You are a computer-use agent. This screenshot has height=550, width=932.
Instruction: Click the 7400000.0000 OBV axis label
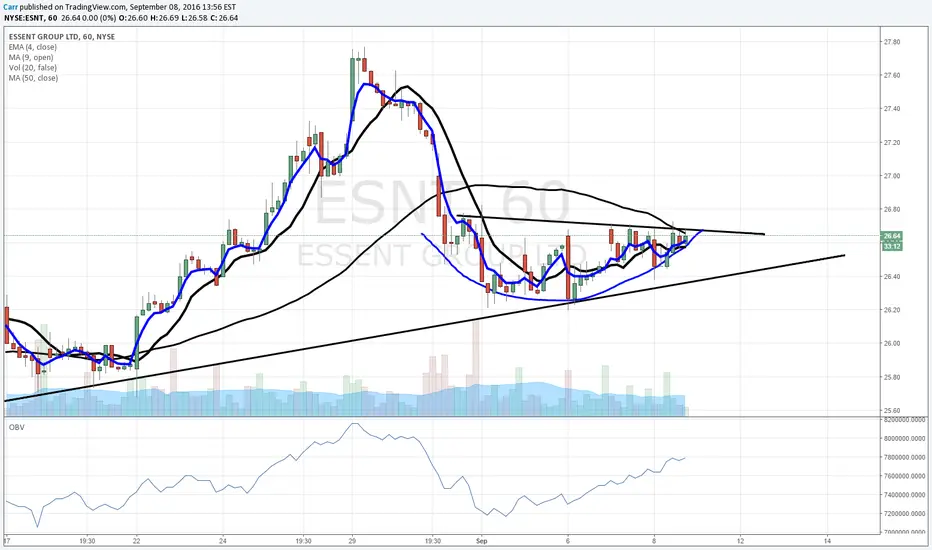point(905,495)
